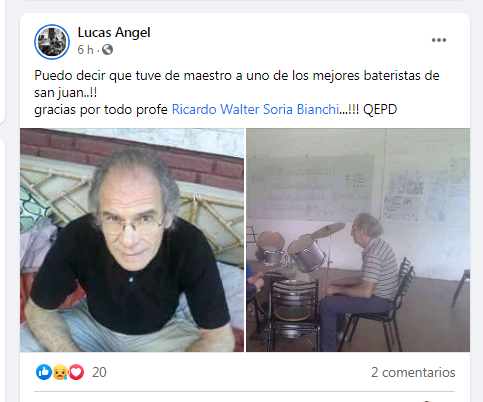Click the blue thumbs-up Like reaction icon
Screen dimensions: 483x402
(44, 372)
